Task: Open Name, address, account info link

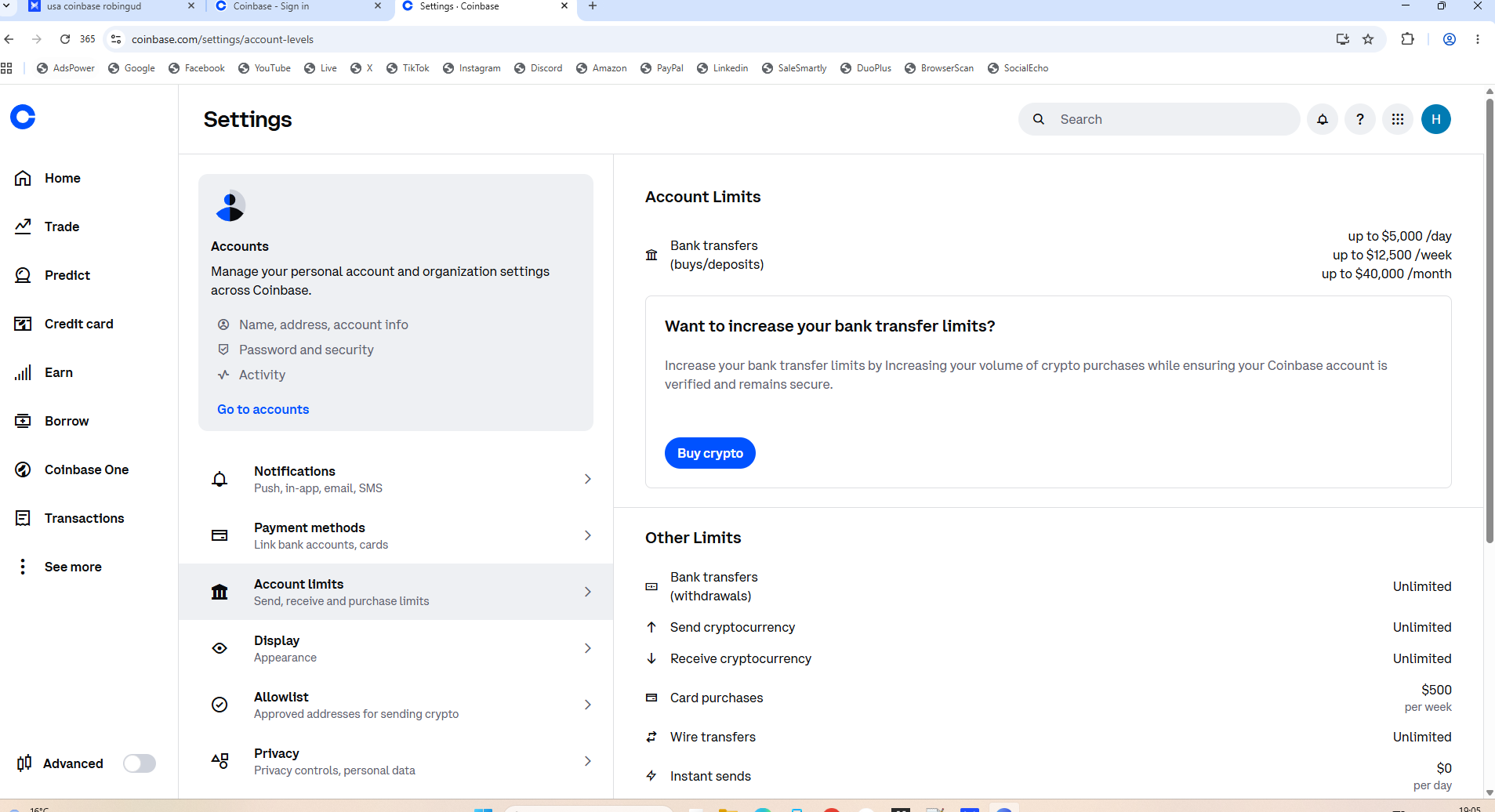Action: click(324, 324)
